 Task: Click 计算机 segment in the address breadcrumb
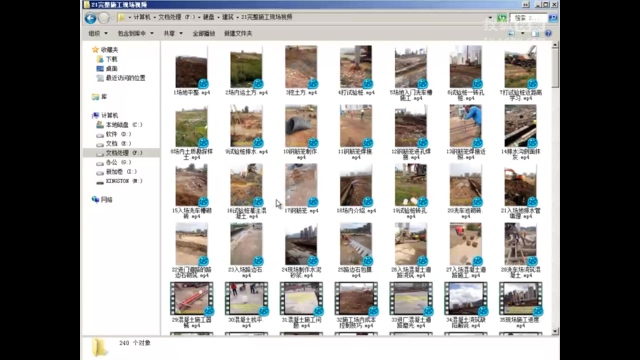142,17
